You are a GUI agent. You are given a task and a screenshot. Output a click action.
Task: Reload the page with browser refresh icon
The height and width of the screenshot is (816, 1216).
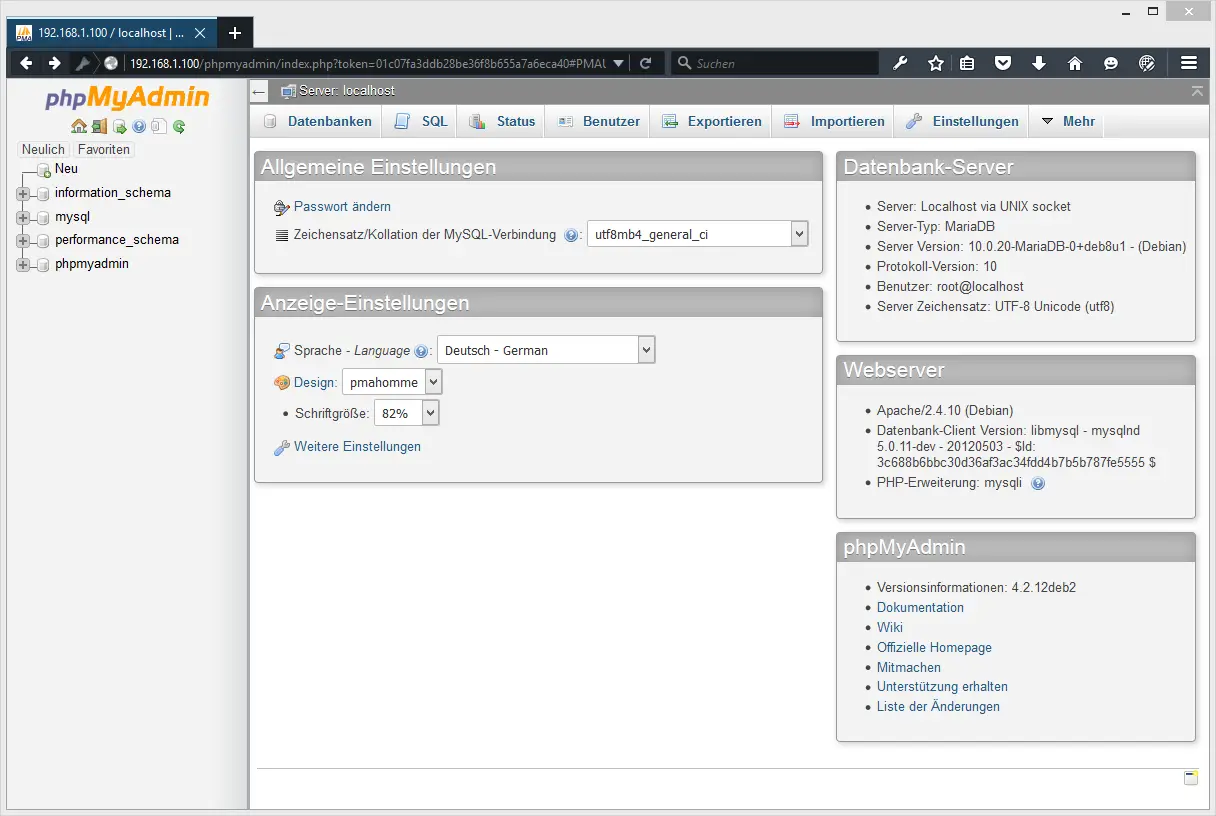[x=646, y=63]
